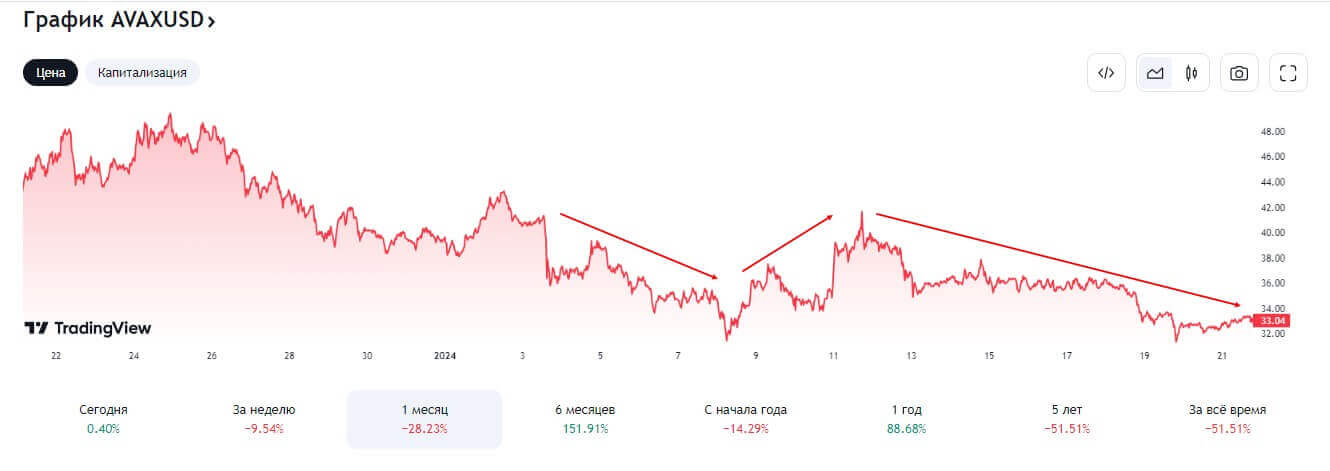Screen dimensions: 1330x471
Task: Click the TradingView logo
Action: point(88,328)
